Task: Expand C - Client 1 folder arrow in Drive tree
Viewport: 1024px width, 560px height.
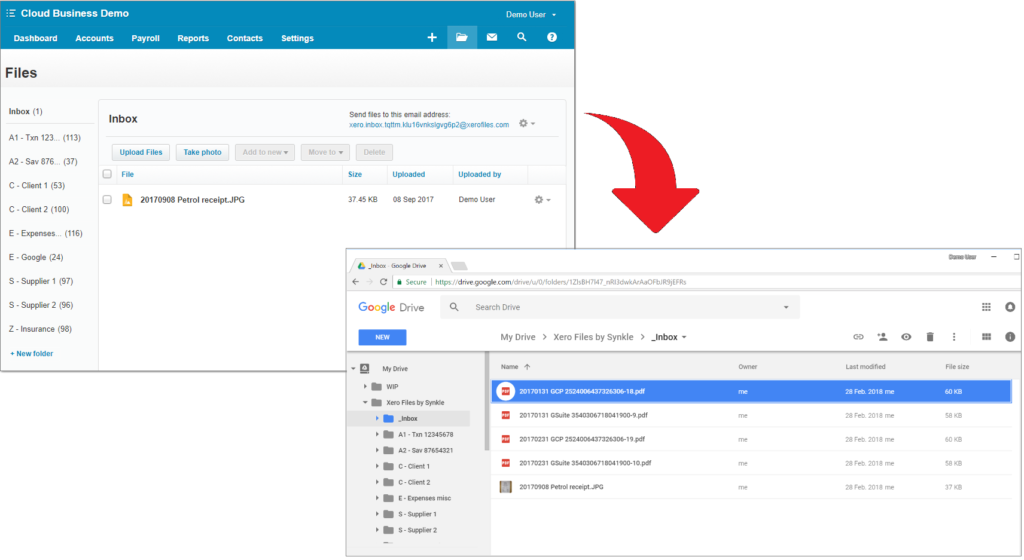Action: 377,466
